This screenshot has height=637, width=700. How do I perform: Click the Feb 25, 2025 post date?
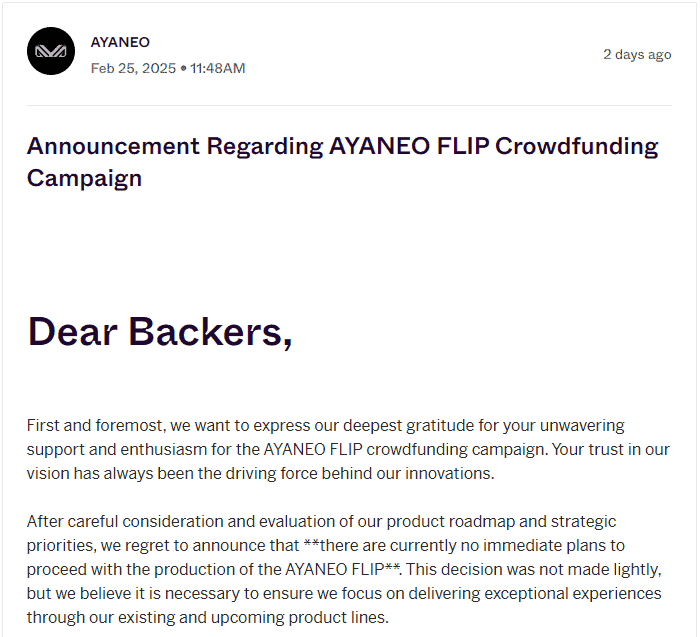coord(133,68)
